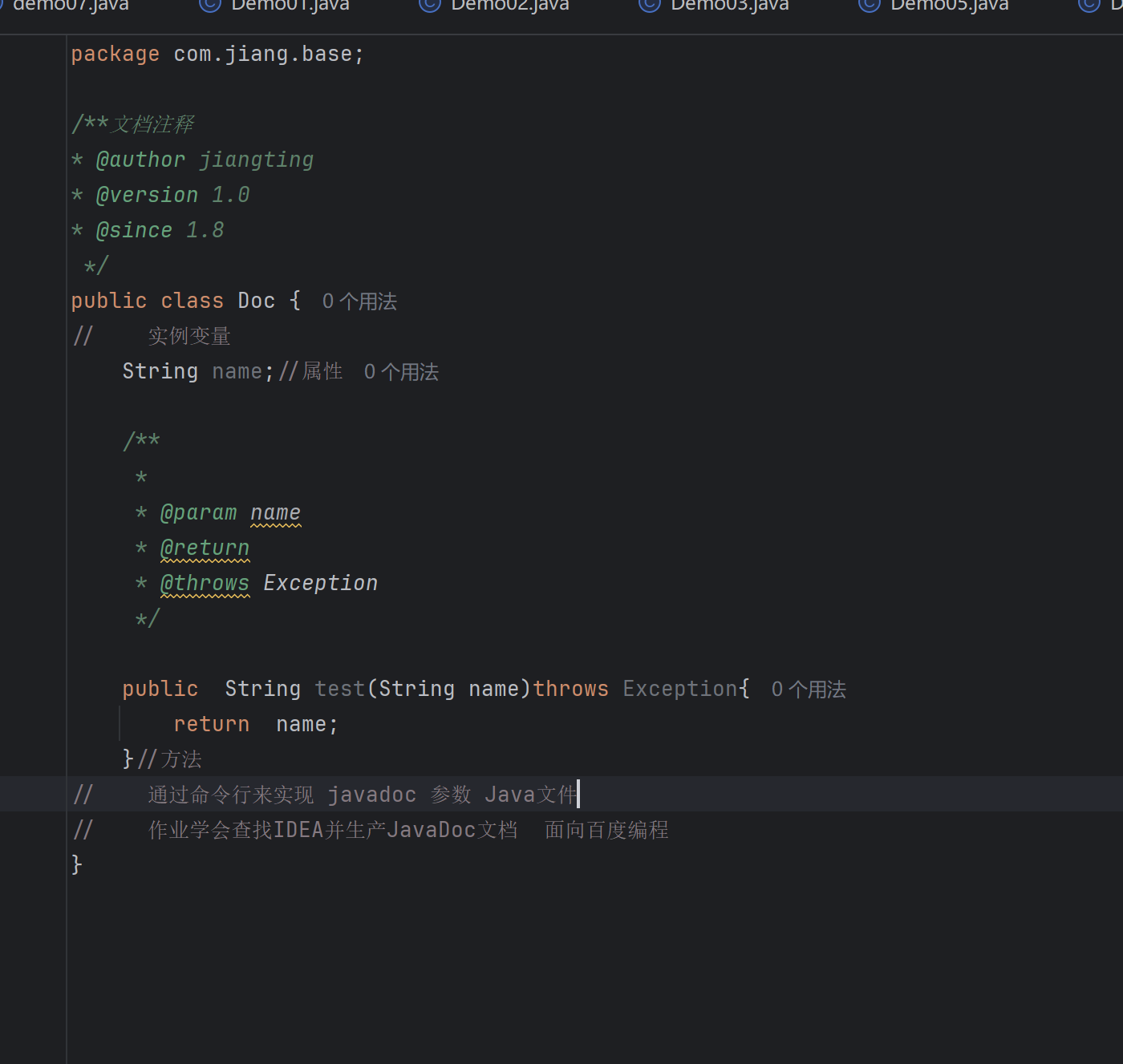Click the class icon on Demo01.java tab

(x=210, y=6)
